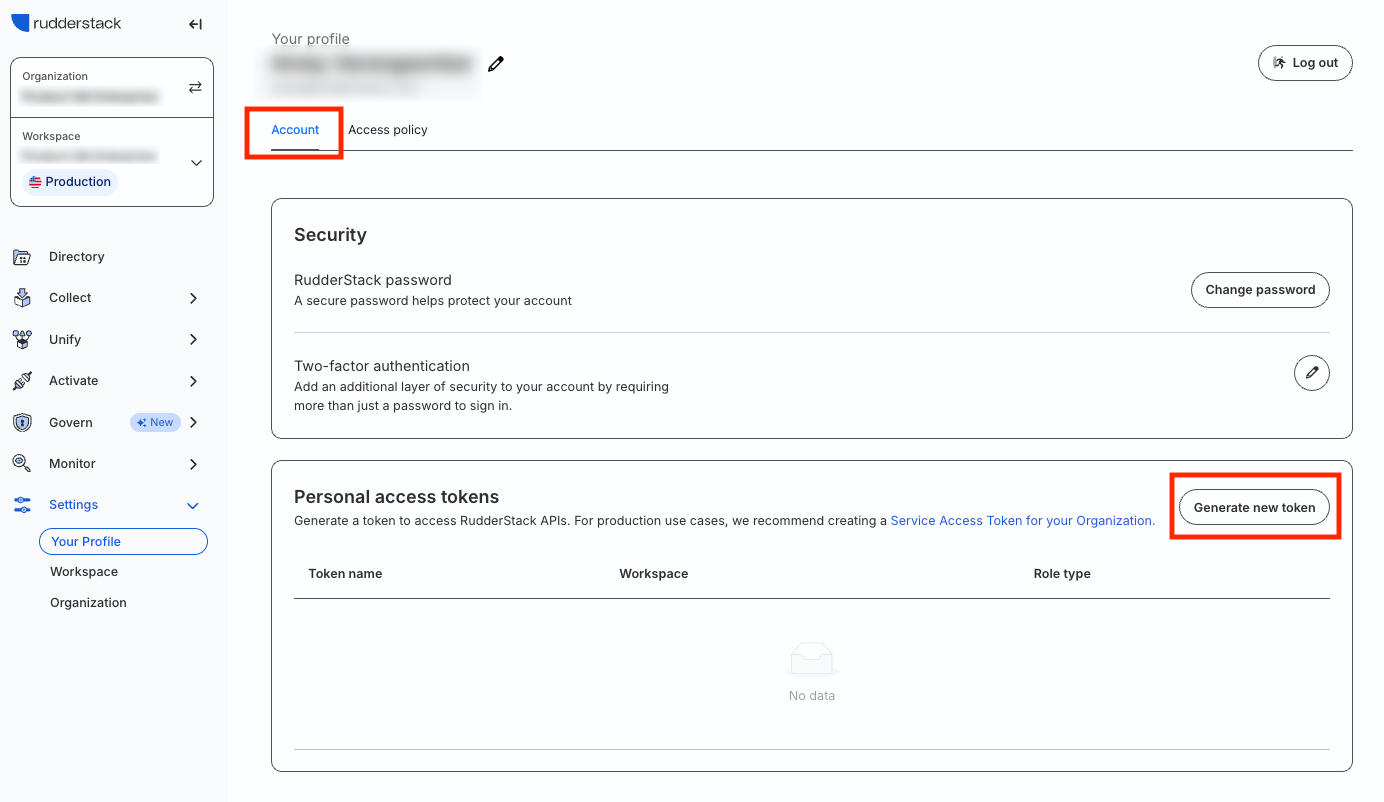This screenshot has width=1384, height=802.
Task: Click the Activate icon
Action: [x=22, y=381]
